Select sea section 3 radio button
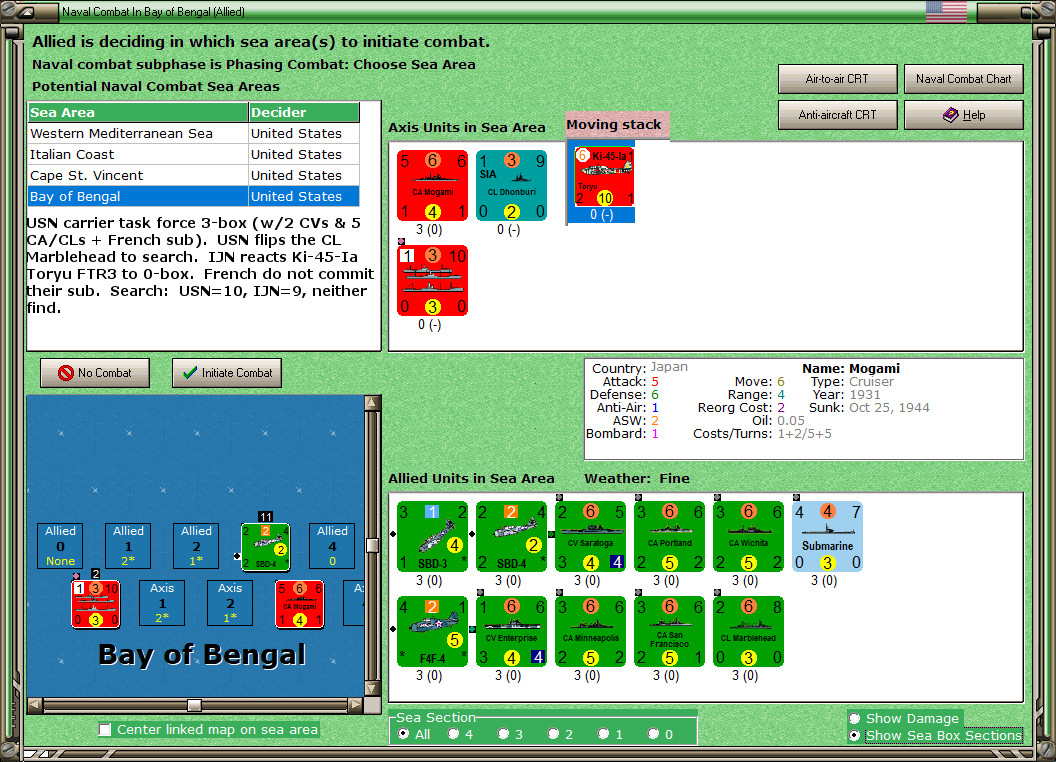Viewport: 1056px width, 762px height. coord(503,734)
